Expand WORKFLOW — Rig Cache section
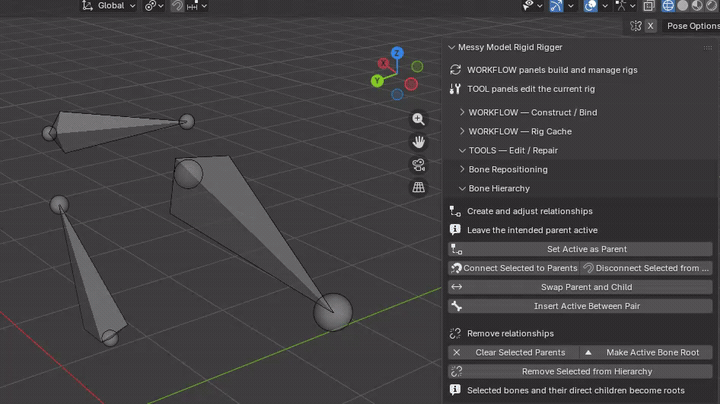 click(x=462, y=131)
